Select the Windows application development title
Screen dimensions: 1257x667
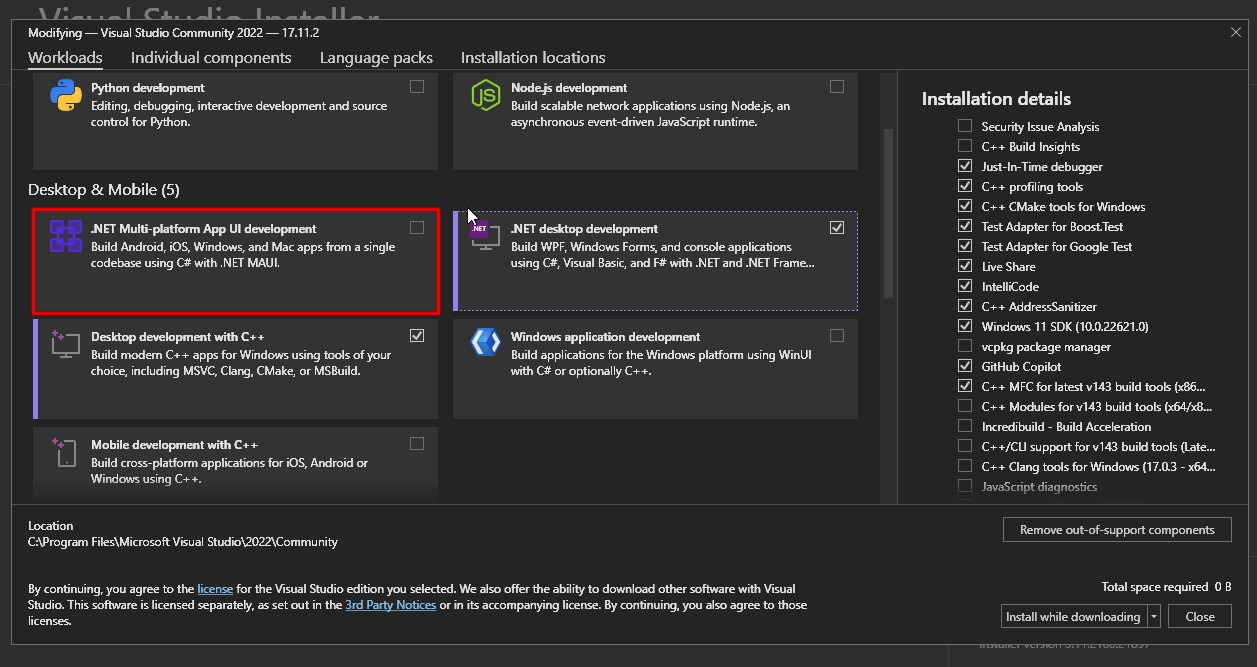605,337
